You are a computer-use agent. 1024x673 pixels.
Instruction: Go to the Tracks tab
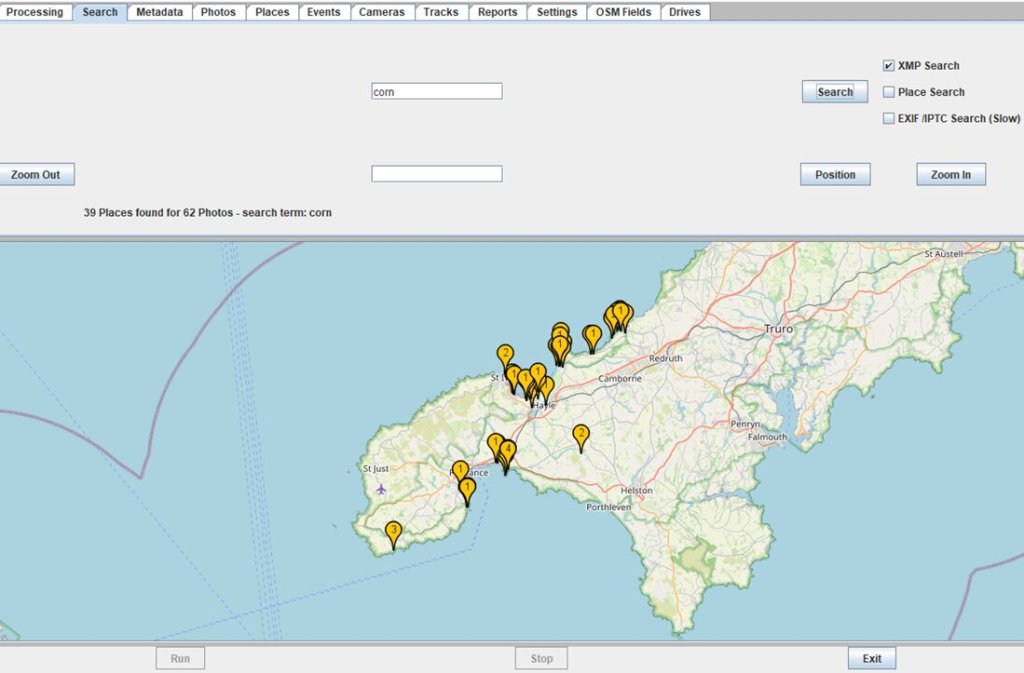[440, 12]
